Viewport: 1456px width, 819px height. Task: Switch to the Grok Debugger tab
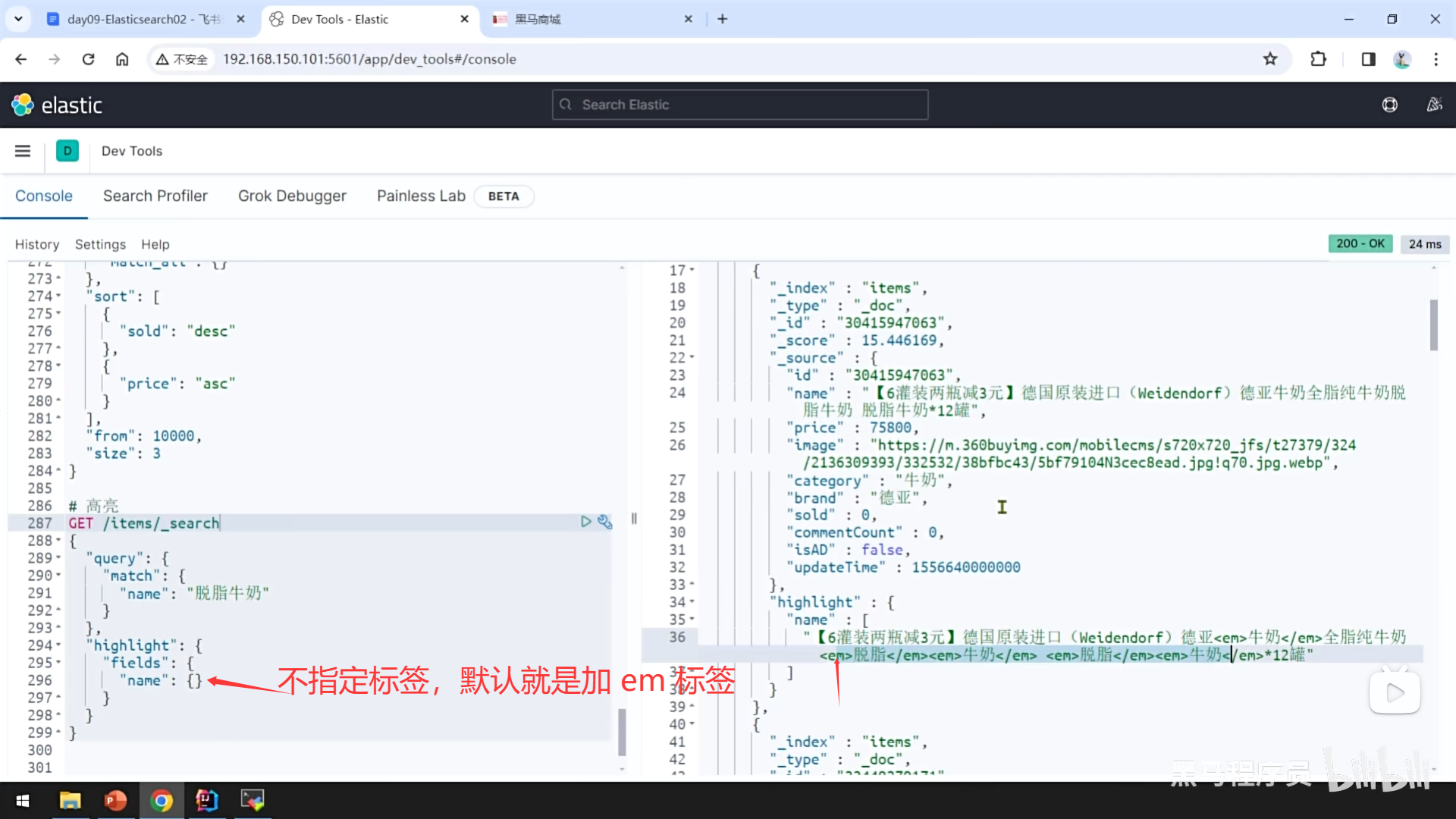(x=292, y=196)
